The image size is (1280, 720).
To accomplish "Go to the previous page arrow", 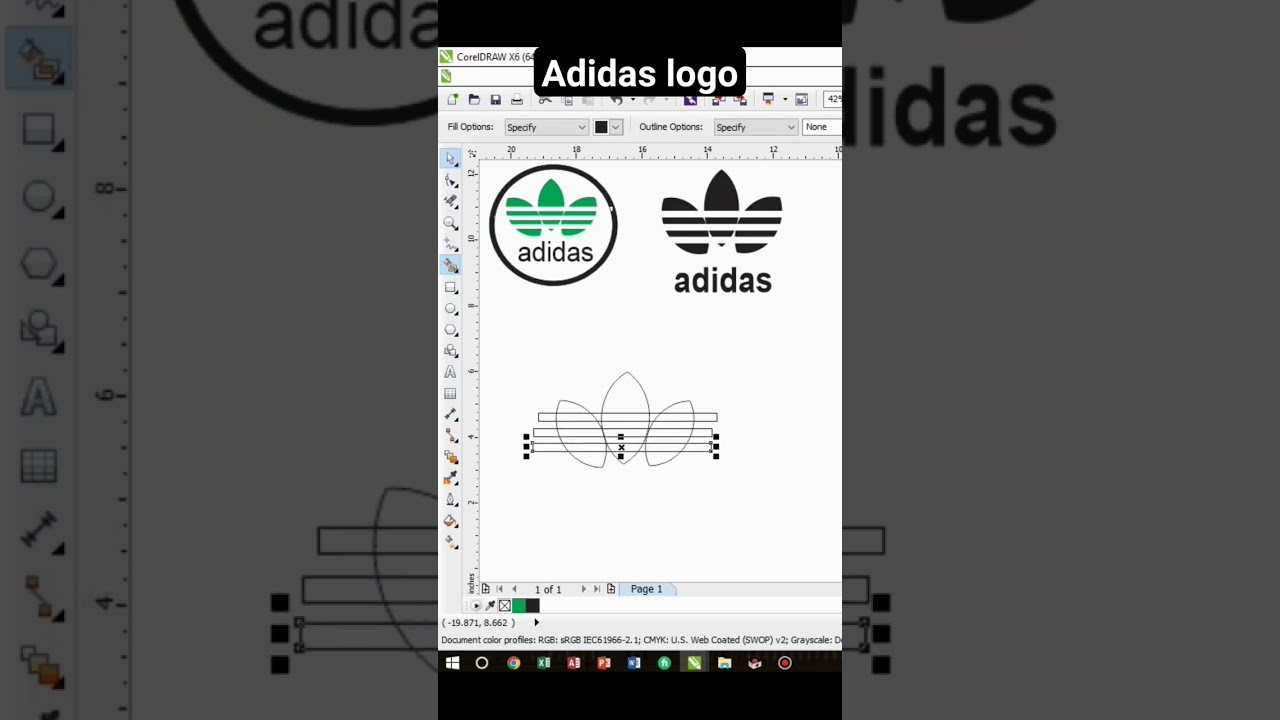I will pyautogui.click(x=514, y=589).
